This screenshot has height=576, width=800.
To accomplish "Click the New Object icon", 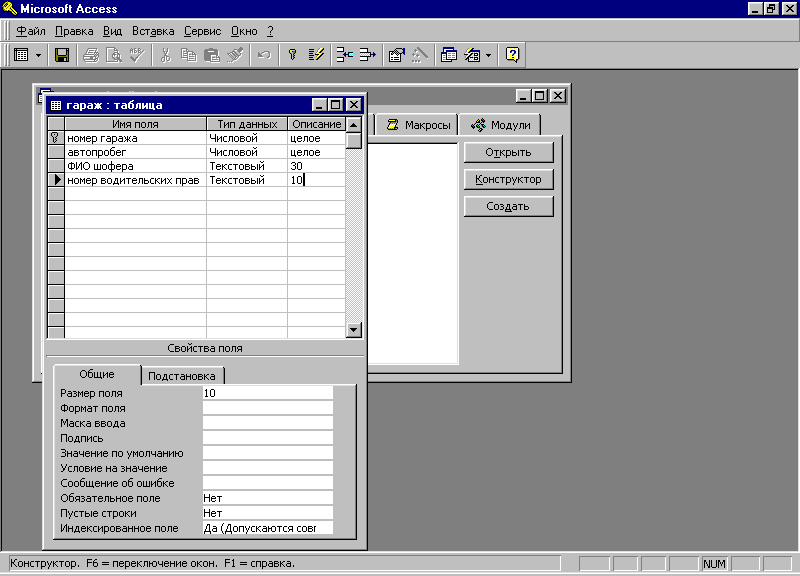I will 472,55.
